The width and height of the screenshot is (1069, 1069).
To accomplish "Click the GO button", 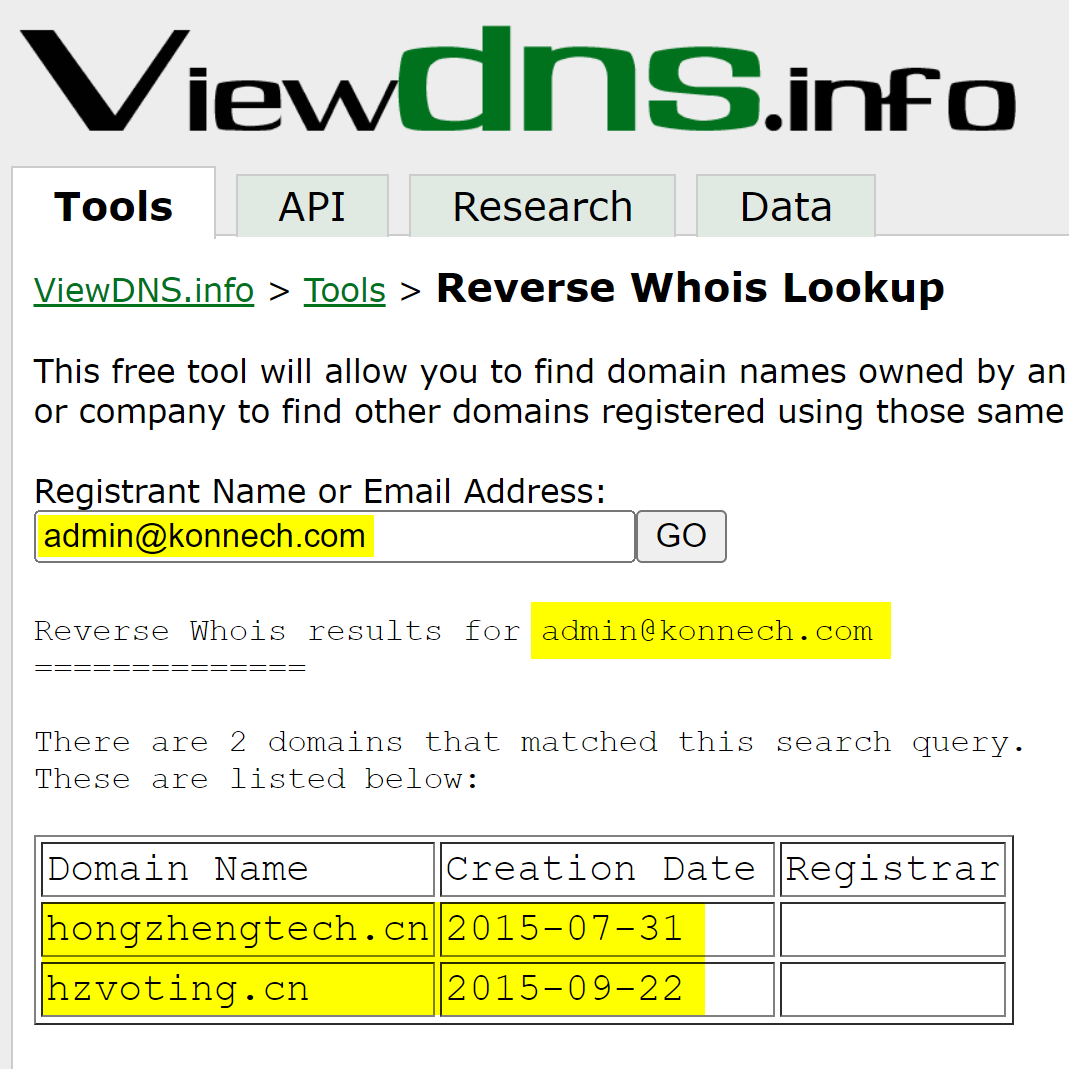I will [x=681, y=537].
